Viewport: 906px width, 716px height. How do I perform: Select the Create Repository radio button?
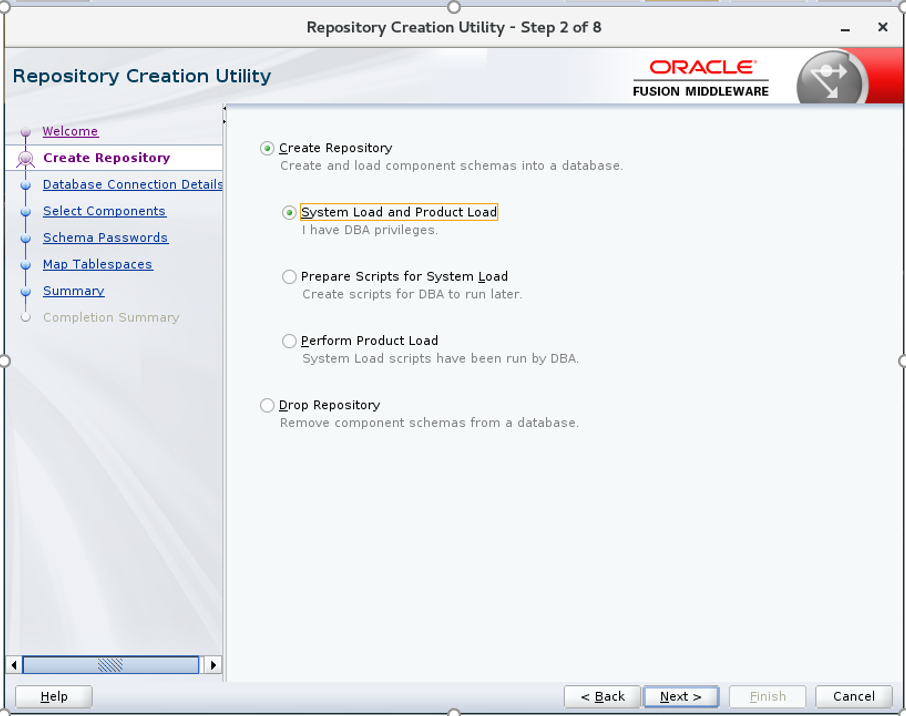pos(267,149)
